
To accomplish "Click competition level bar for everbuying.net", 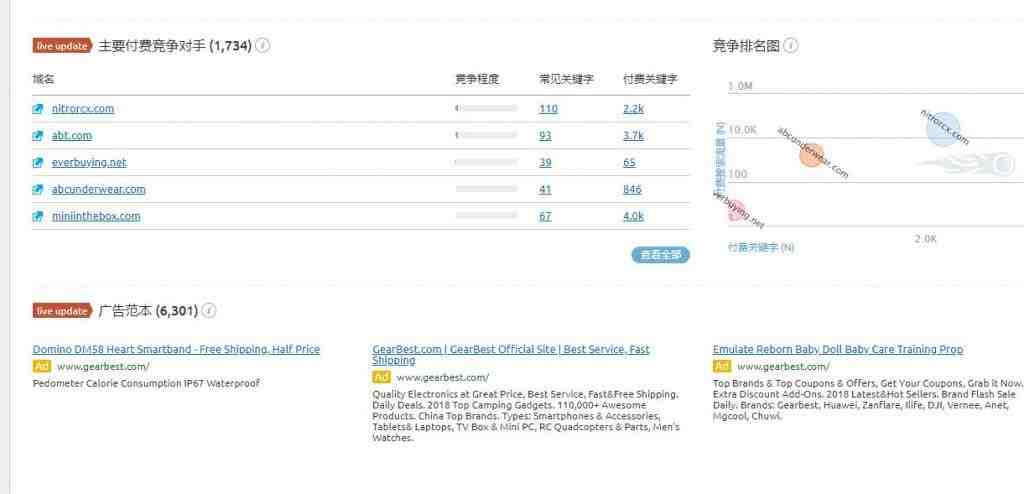I will [x=486, y=162].
